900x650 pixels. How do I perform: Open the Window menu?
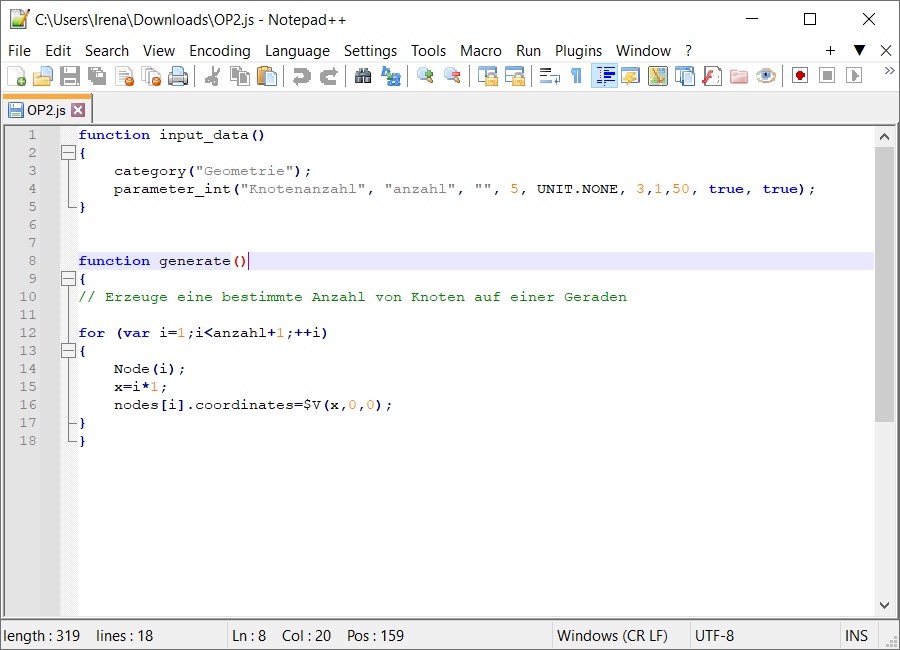point(643,51)
